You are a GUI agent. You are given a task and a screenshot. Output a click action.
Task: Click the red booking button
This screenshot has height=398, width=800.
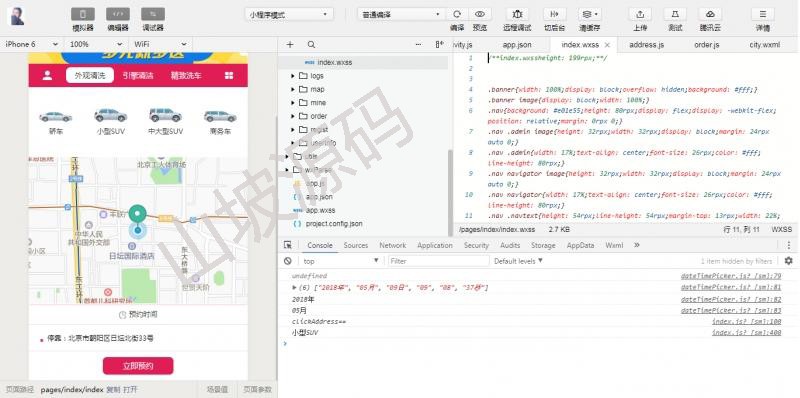point(138,366)
